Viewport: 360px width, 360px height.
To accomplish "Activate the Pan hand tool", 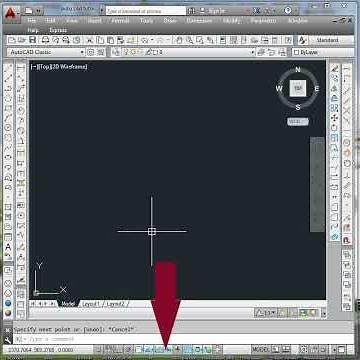I will click(x=179, y=40).
